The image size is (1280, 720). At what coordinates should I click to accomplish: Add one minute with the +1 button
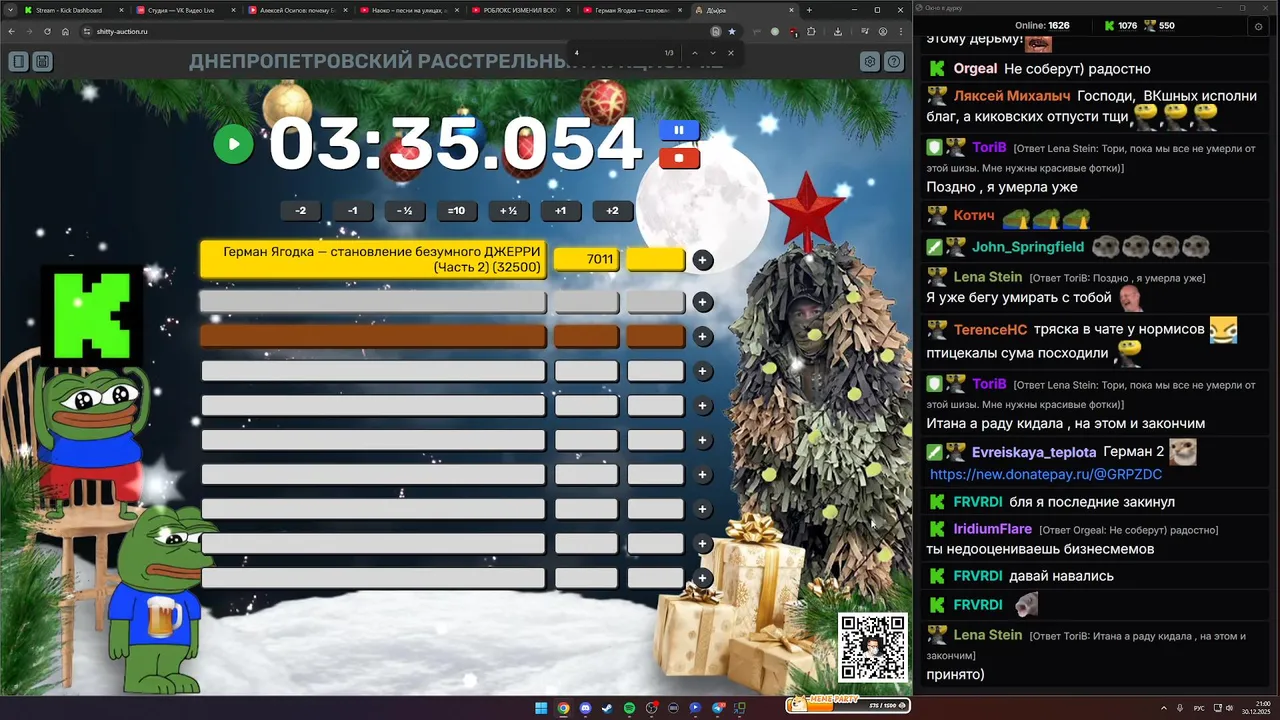tap(561, 210)
